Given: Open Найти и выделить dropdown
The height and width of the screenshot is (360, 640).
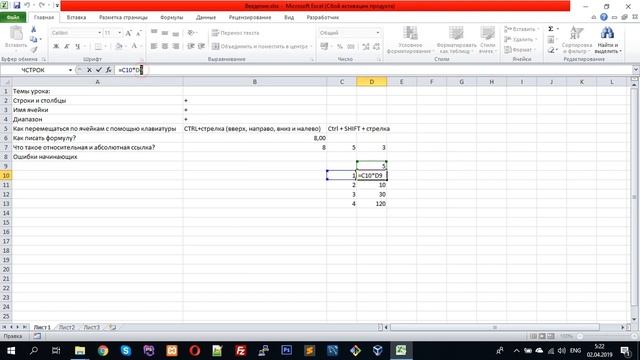Looking at the screenshot, I should coord(608,40).
